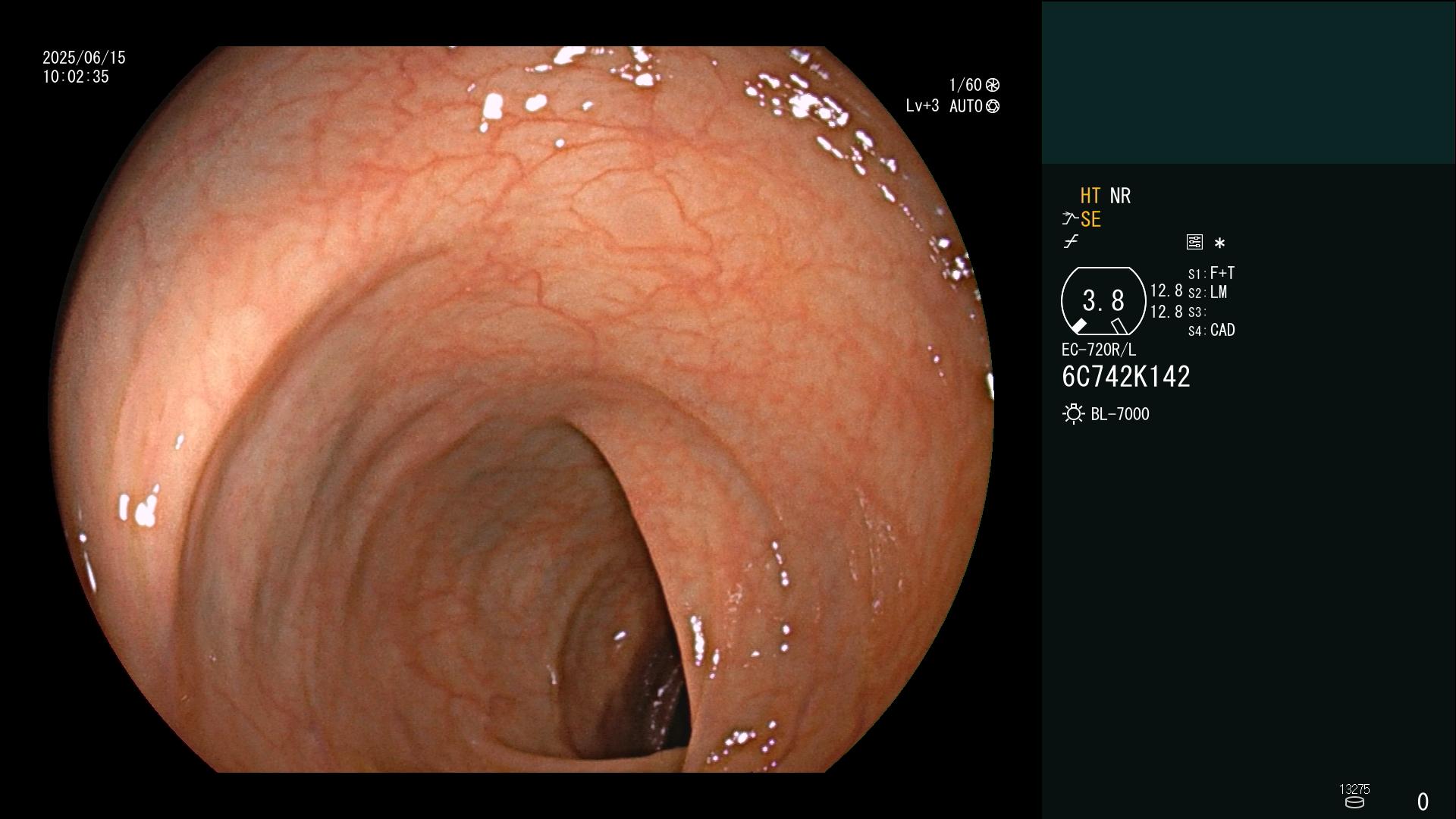
Task: Click the 1/60 shutter speed value
Action: [x=965, y=85]
